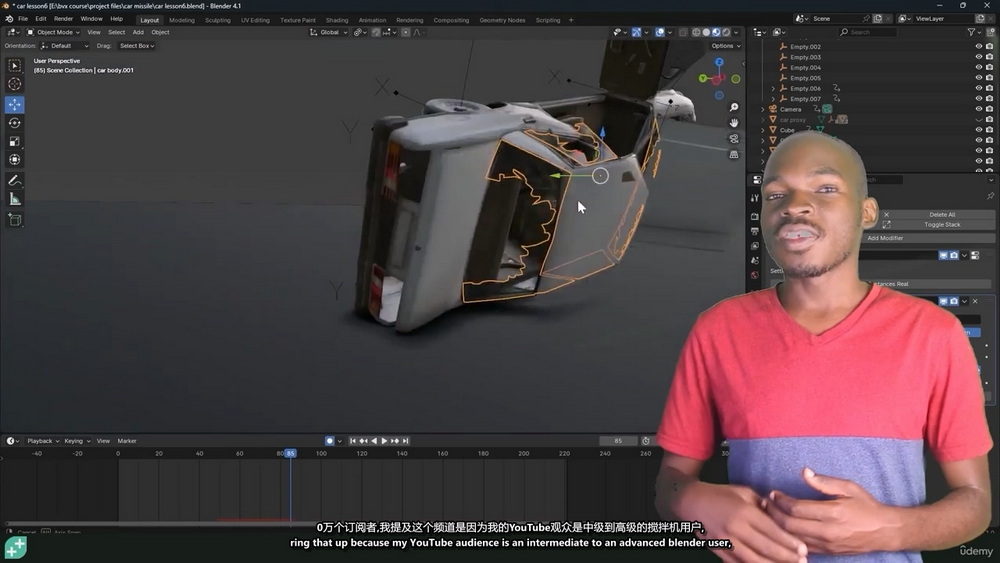Jump to the timeline end frame
The image size is (1000, 563).
coord(406,441)
